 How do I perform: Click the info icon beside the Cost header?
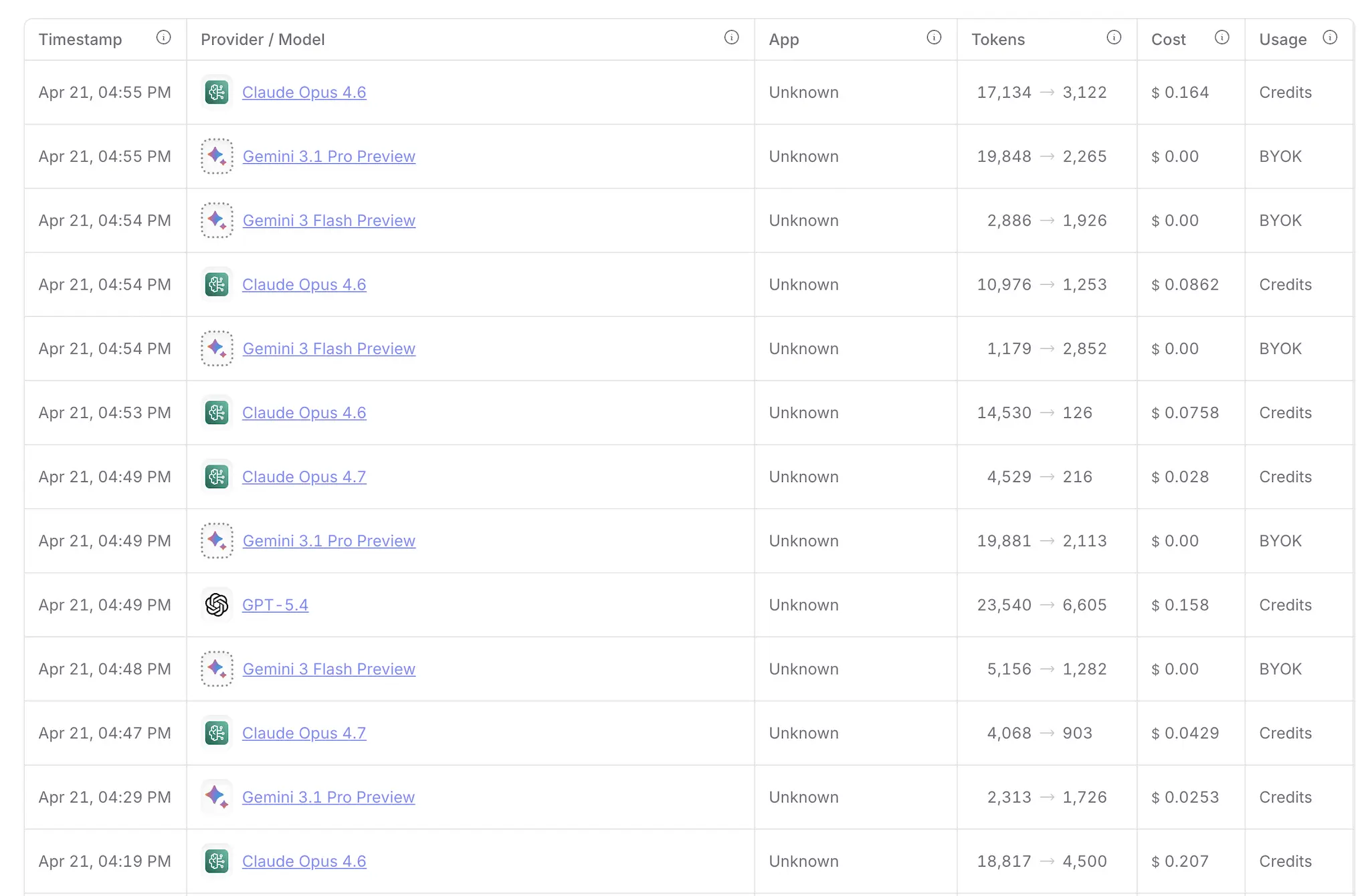pos(1221,38)
